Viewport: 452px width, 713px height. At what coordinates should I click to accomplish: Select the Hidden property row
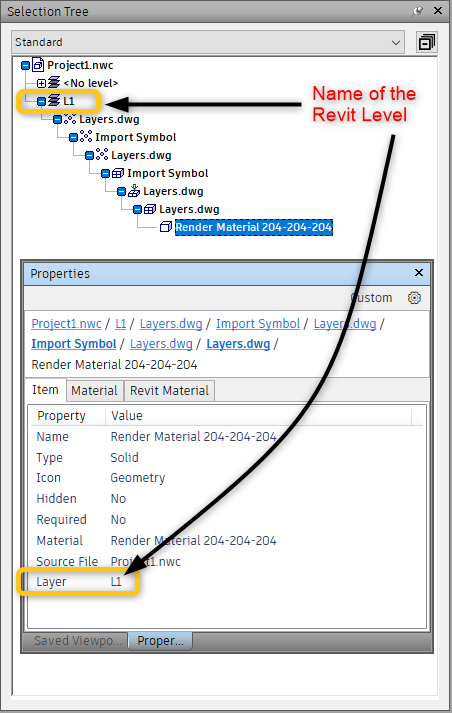(x=226, y=499)
